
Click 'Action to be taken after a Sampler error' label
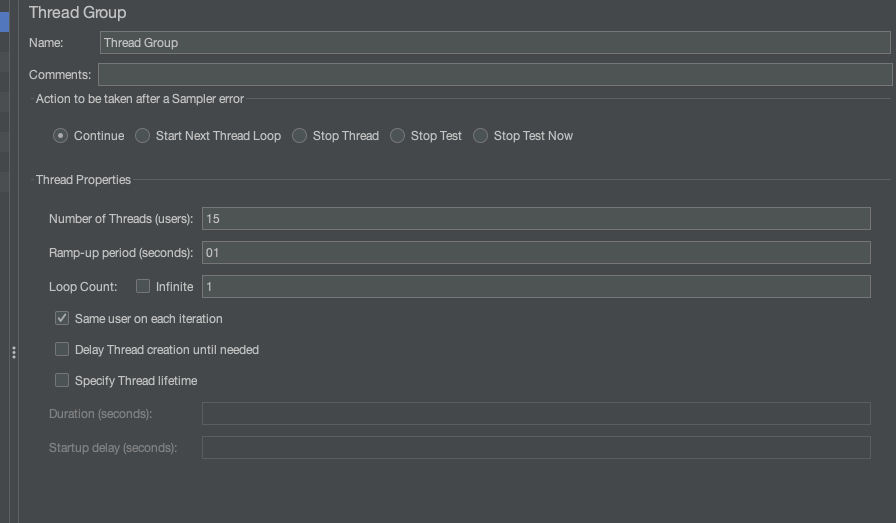click(140, 99)
